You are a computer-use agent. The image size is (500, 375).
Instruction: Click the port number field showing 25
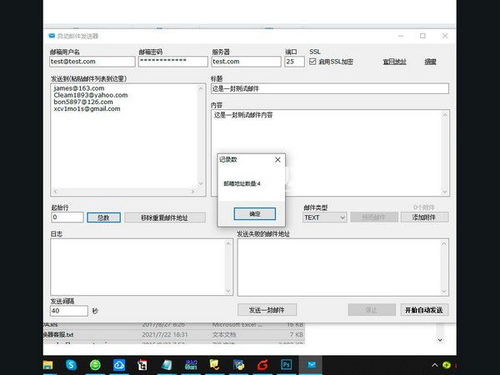click(294, 62)
